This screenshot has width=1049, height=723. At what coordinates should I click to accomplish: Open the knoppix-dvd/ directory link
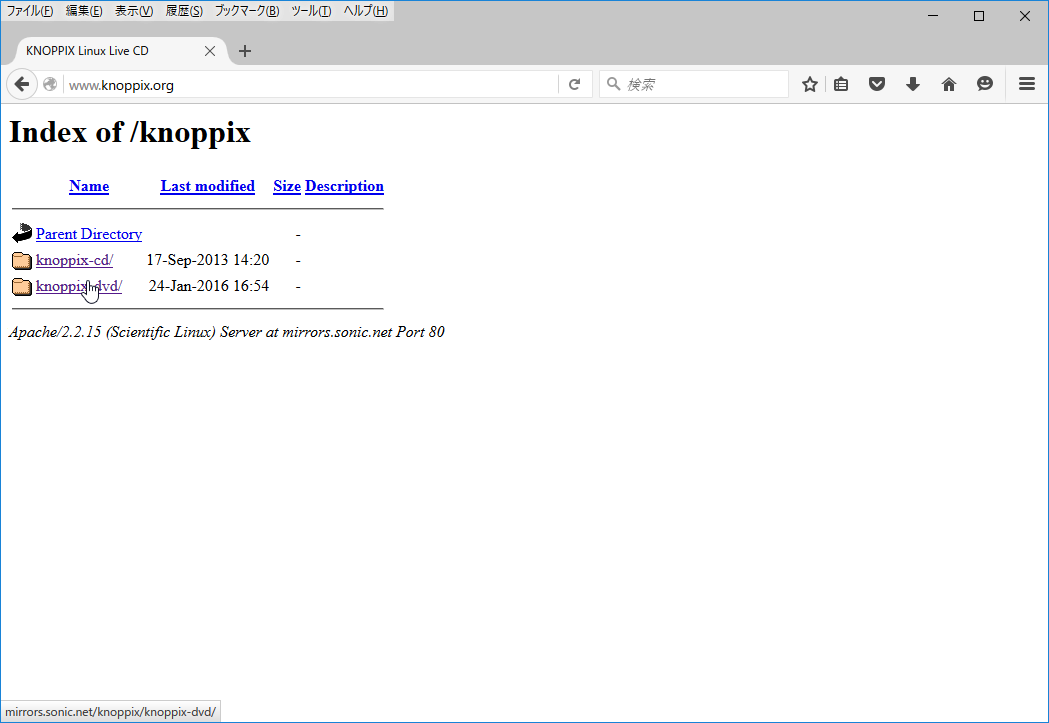pos(79,286)
